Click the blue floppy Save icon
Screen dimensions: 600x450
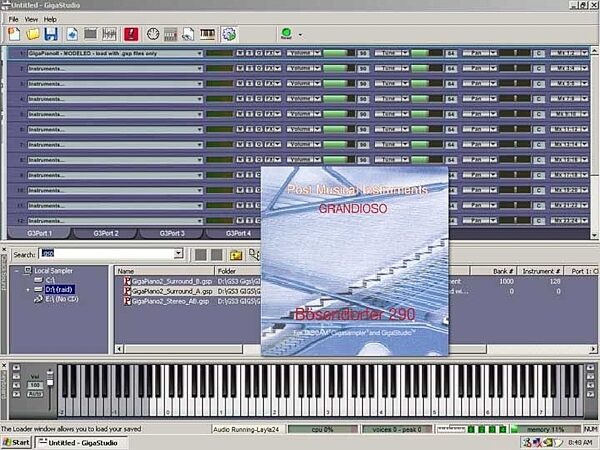pos(51,34)
